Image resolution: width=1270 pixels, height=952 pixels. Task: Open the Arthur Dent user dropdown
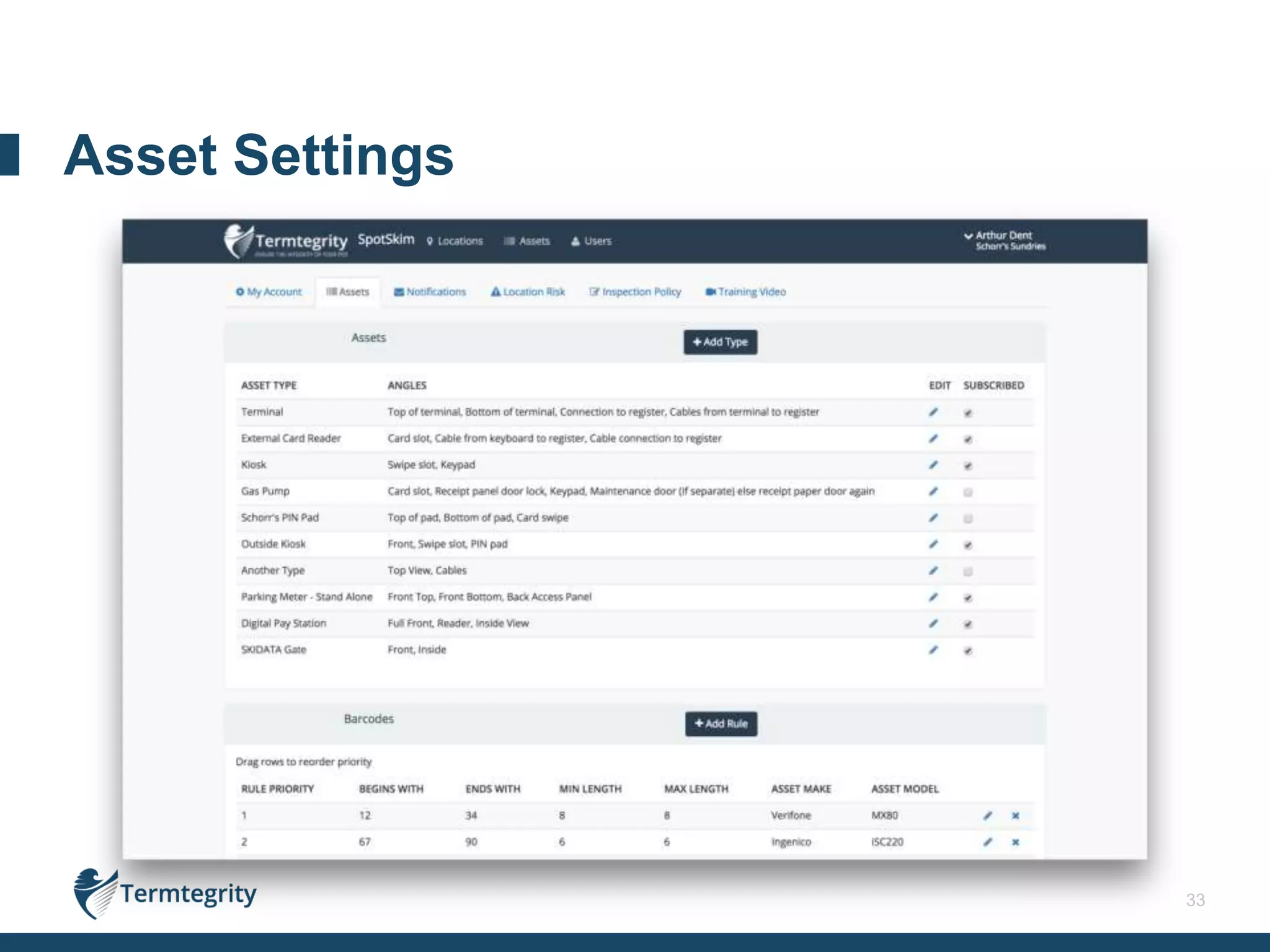pyautogui.click(x=1005, y=240)
